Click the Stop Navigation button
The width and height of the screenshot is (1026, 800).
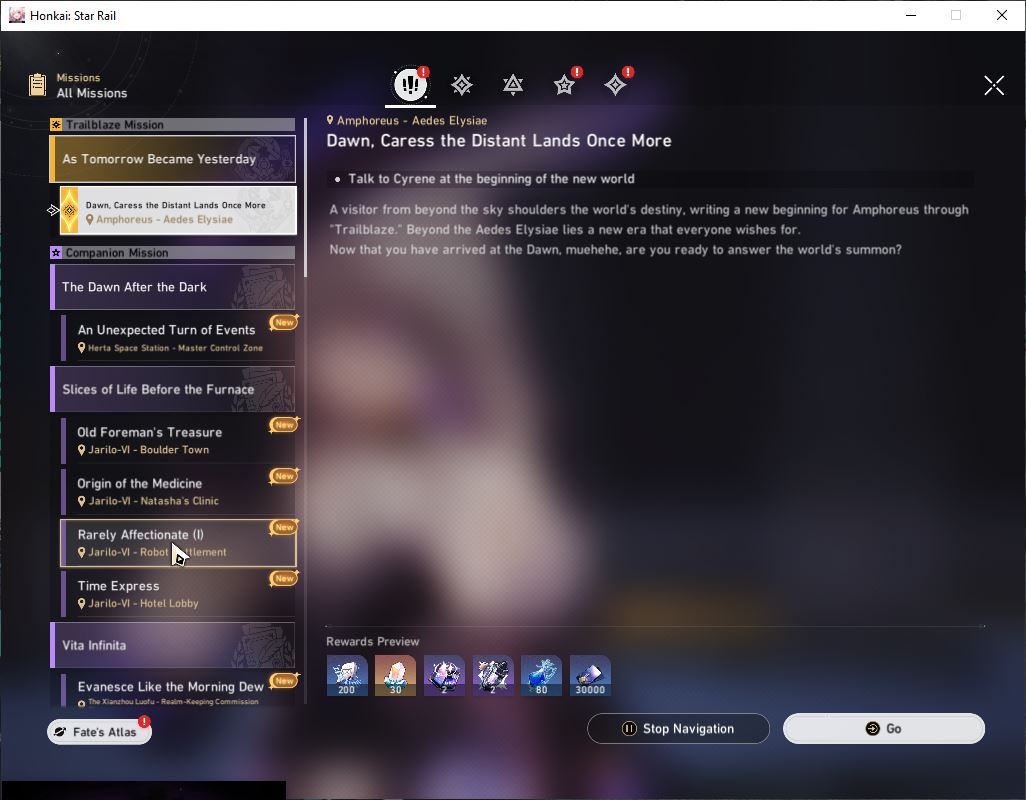point(678,729)
